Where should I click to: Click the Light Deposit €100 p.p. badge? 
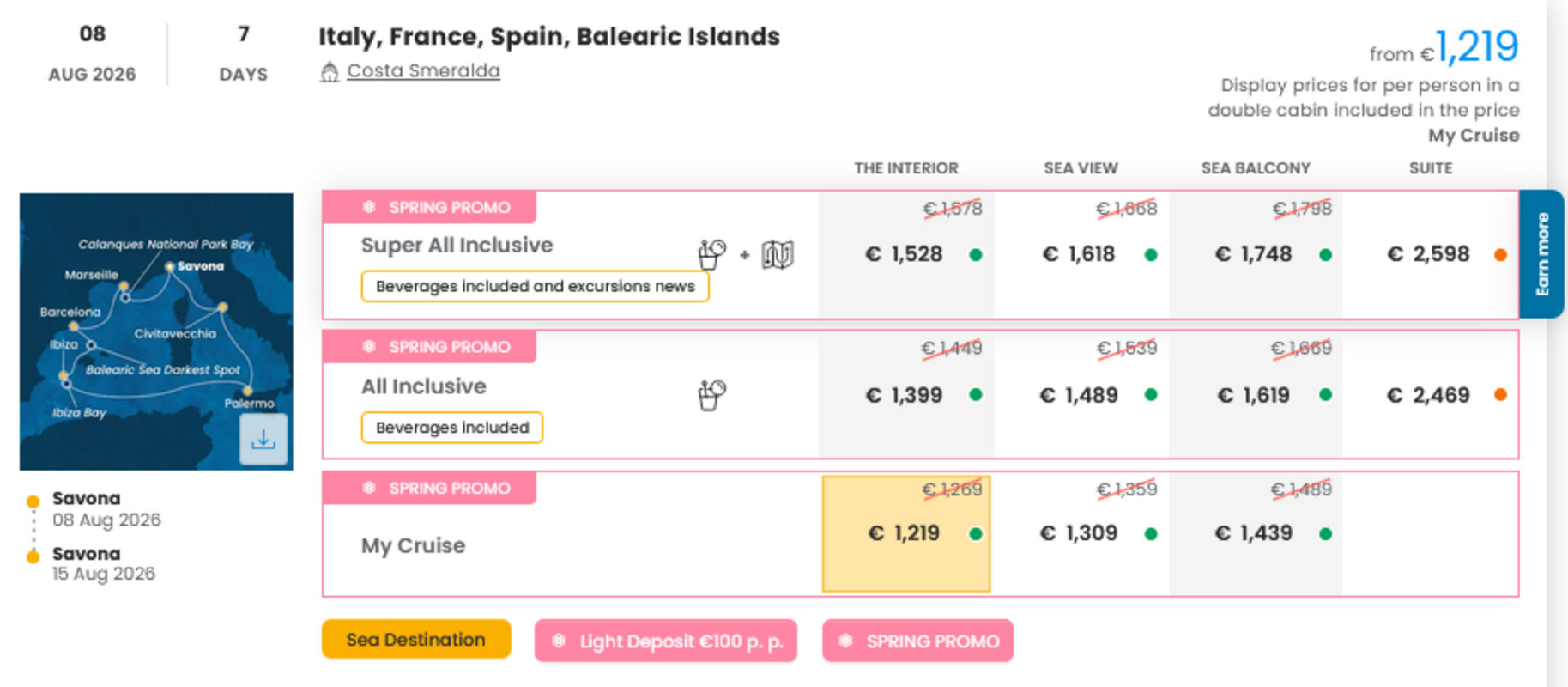click(665, 641)
